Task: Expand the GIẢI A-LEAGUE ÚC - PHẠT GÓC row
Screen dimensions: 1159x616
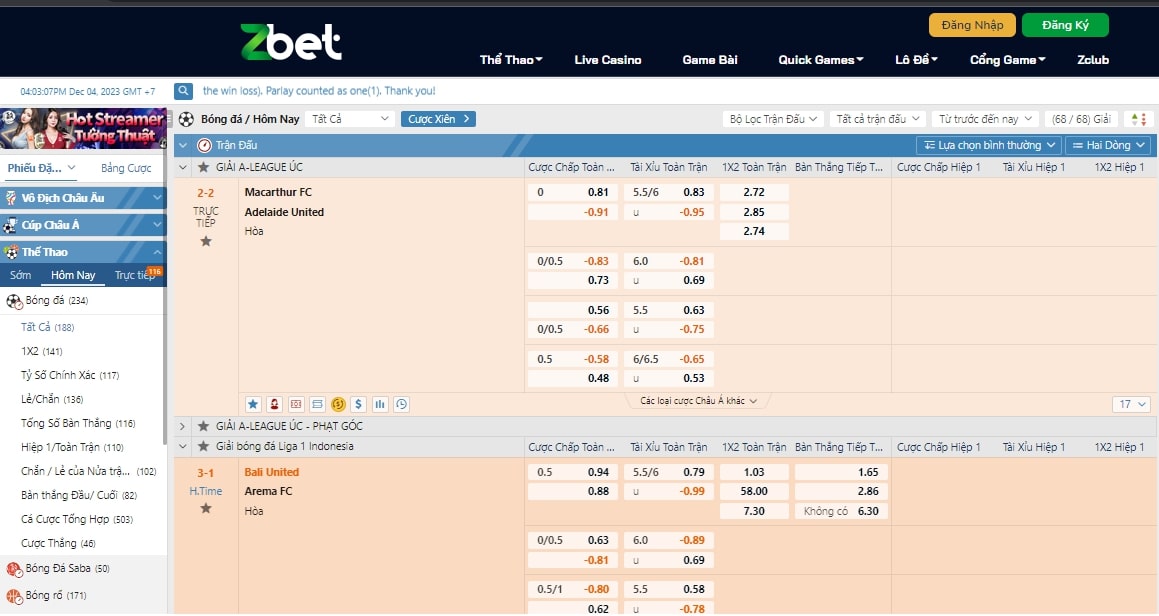Action: click(182, 426)
